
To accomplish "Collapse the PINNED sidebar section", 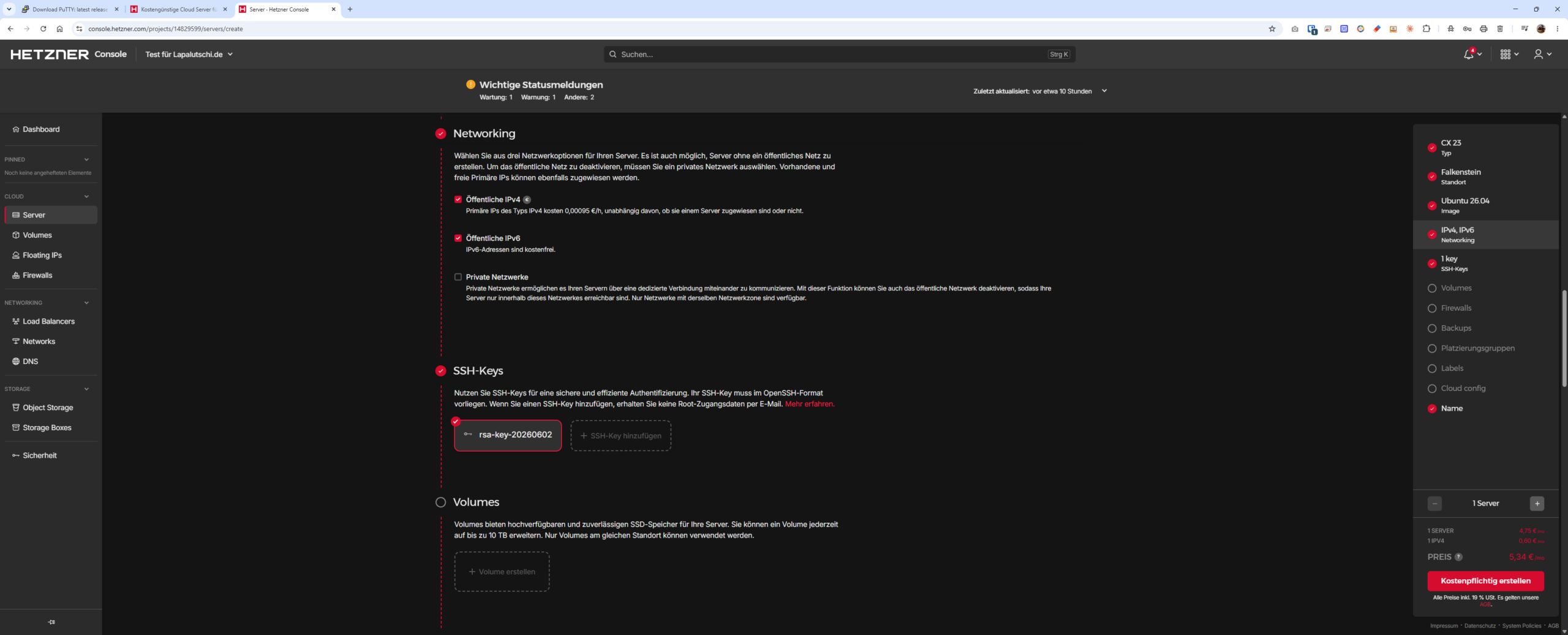I will 86,159.
